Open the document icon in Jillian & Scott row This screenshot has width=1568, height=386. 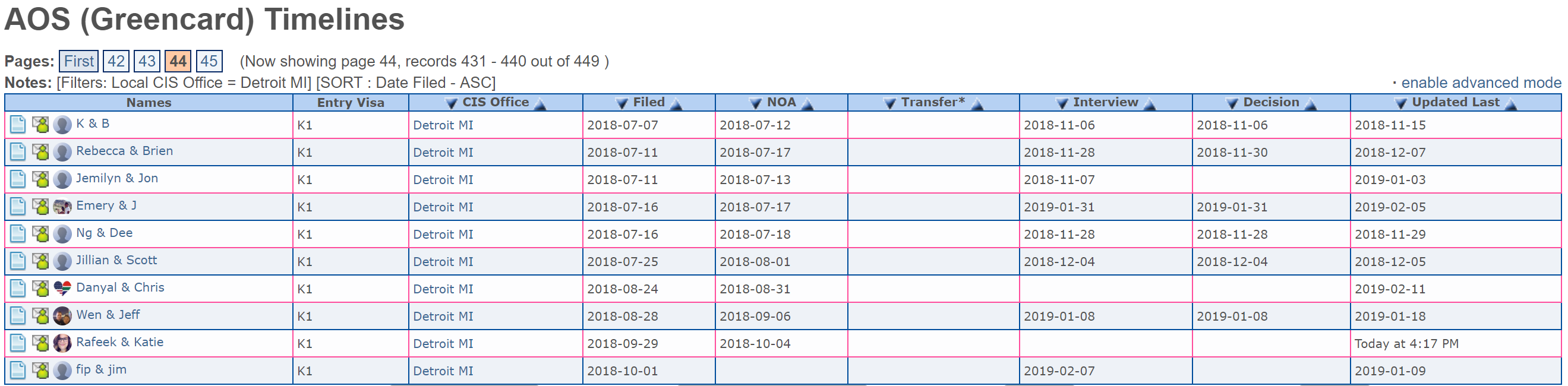pyautogui.click(x=18, y=261)
